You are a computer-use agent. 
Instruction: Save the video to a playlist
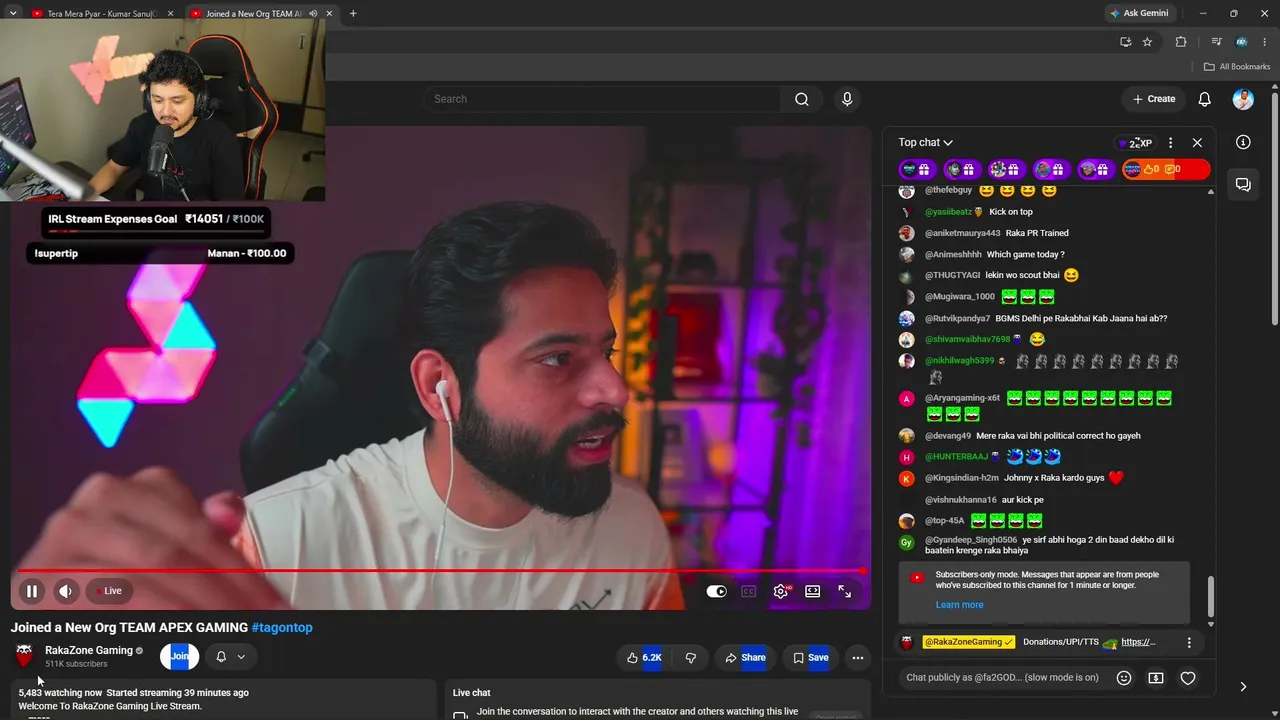(810, 657)
